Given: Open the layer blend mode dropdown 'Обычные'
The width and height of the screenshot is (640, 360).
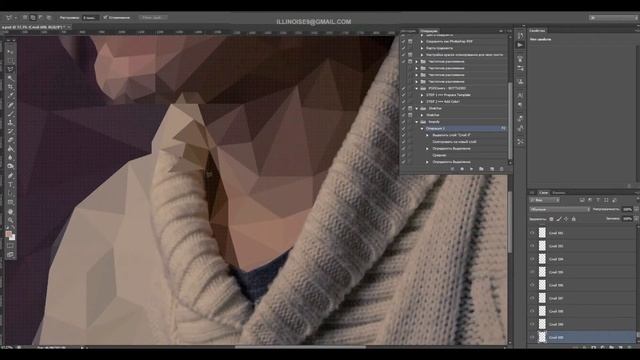Looking at the screenshot, I should [560, 209].
